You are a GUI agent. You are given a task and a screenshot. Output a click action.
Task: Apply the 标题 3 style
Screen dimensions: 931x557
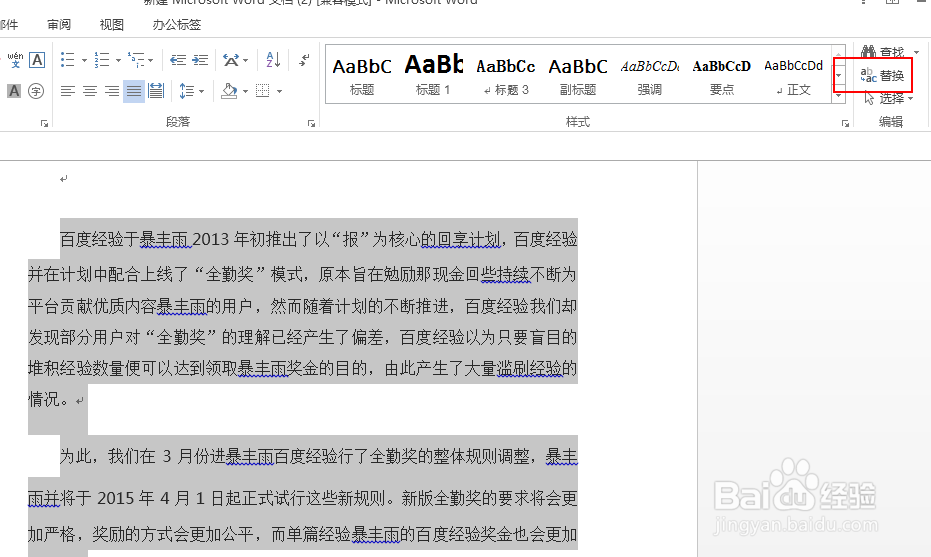506,75
